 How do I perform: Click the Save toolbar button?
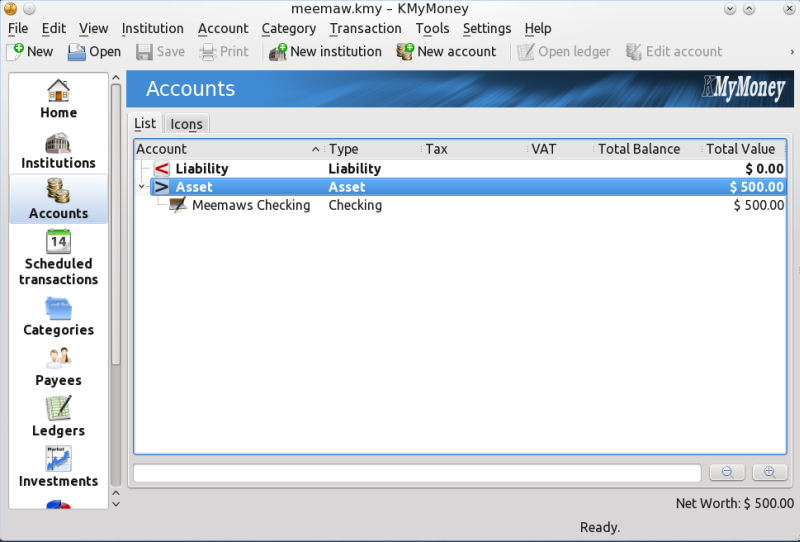tap(160, 52)
